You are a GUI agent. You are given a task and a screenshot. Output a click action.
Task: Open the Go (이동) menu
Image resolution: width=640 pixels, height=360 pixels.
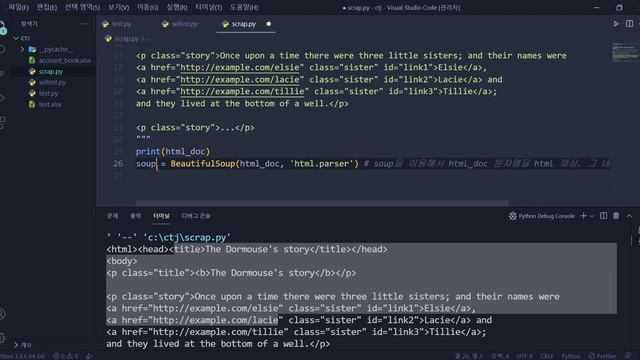(147, 7)
